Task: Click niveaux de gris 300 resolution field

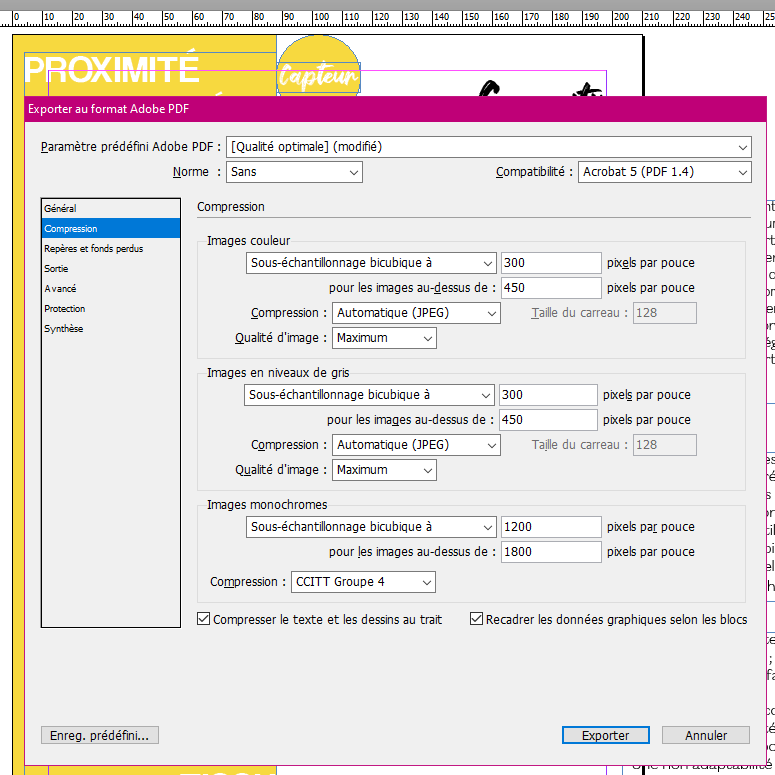Action: point(548,395)
